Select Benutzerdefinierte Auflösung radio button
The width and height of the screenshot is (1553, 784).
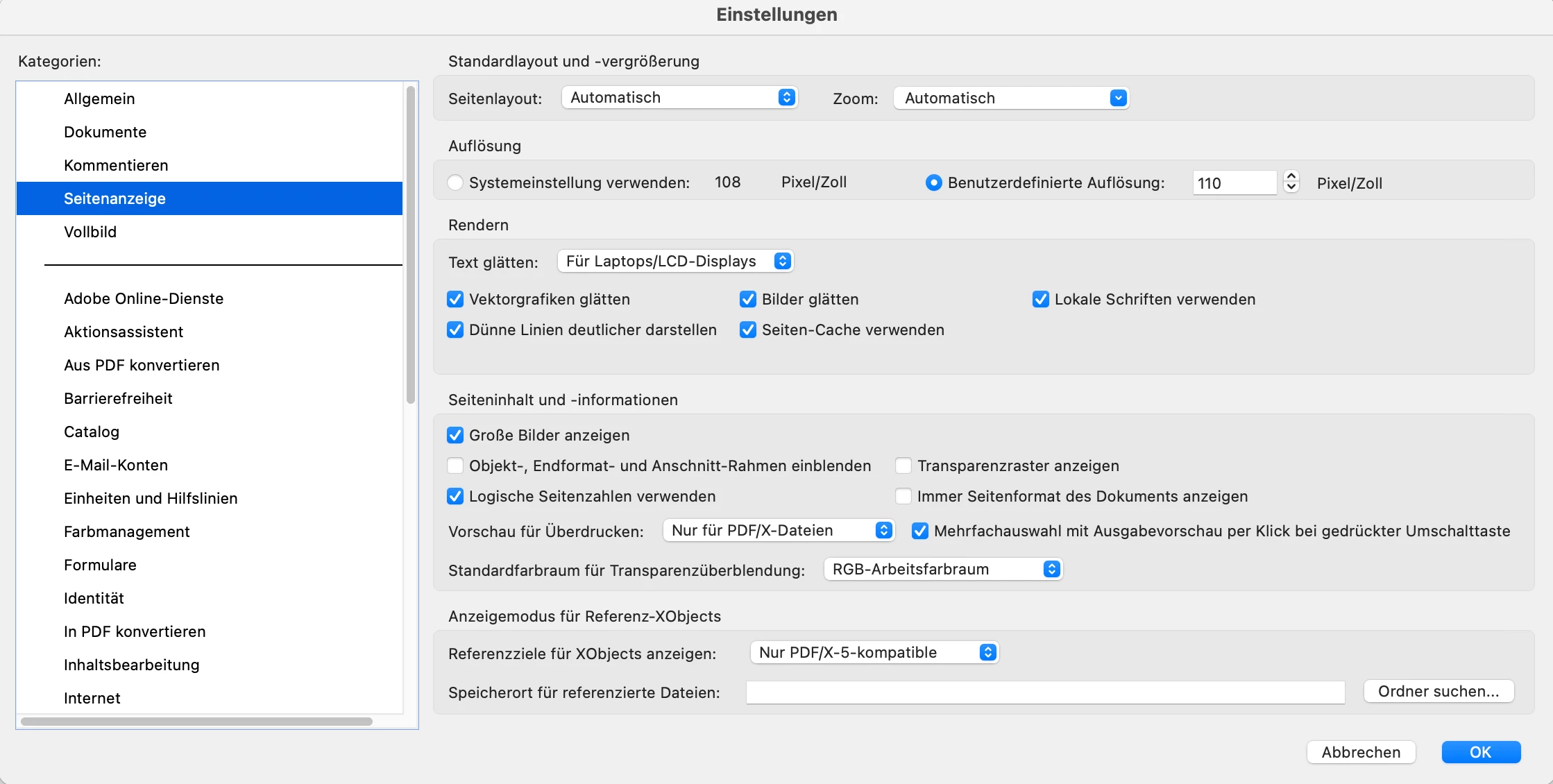pos(933,182)
